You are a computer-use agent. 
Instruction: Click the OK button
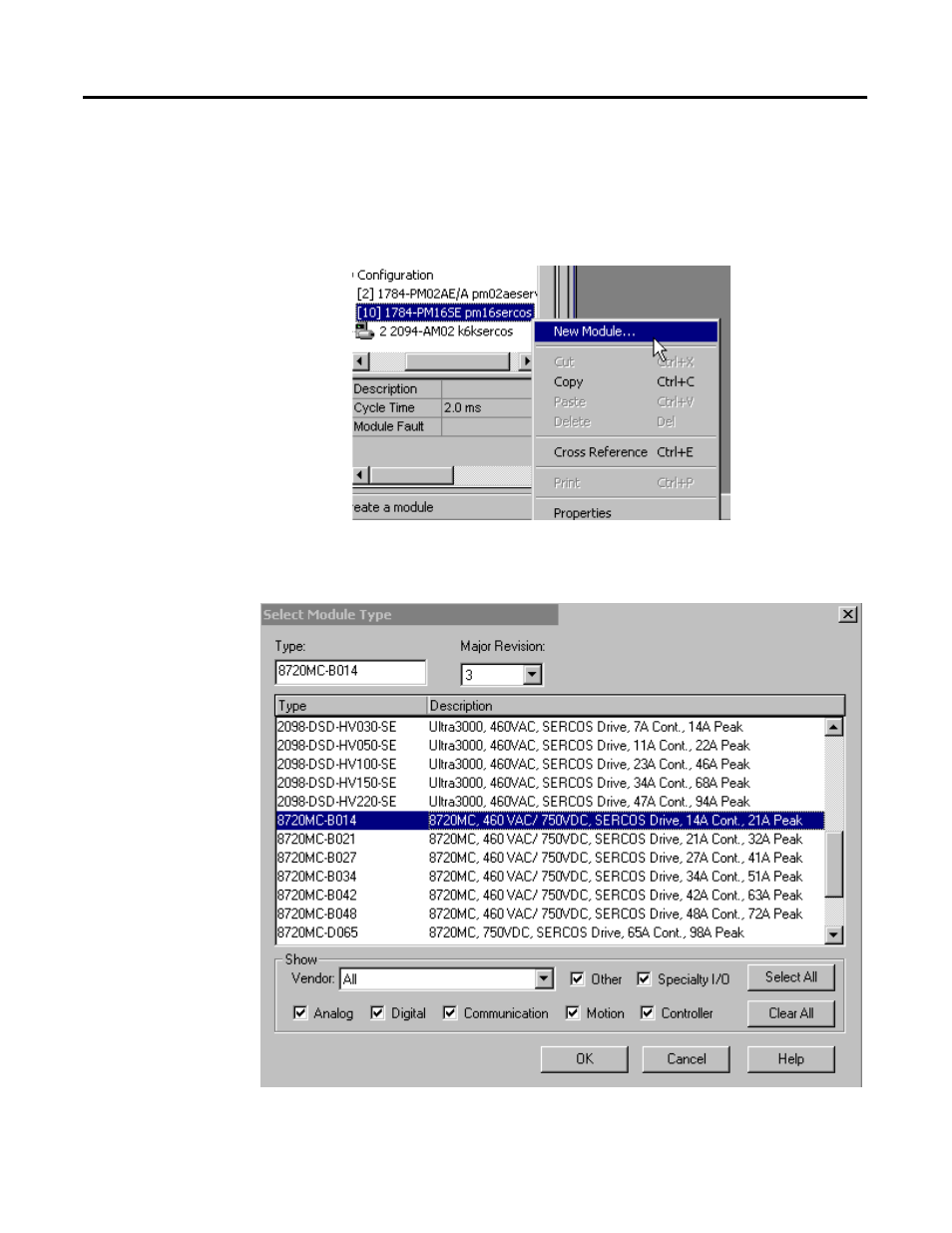584,1059
